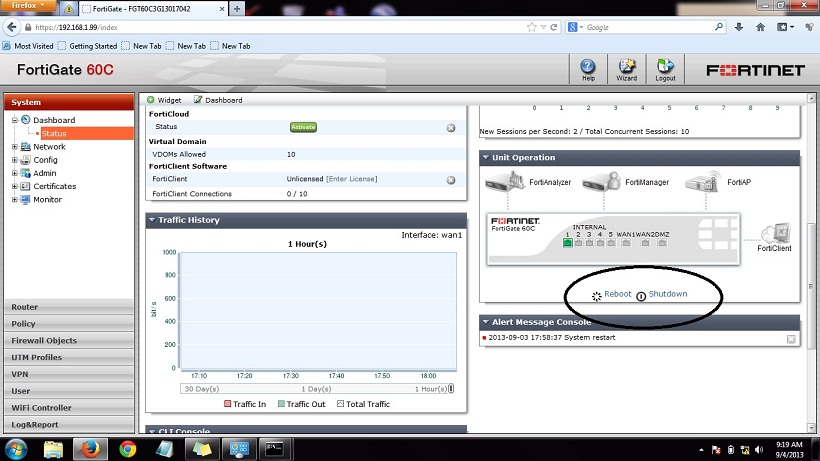Open the Network tree item
Image resolution: width=820 pixels, height=461 pixels.
[49, 147]
